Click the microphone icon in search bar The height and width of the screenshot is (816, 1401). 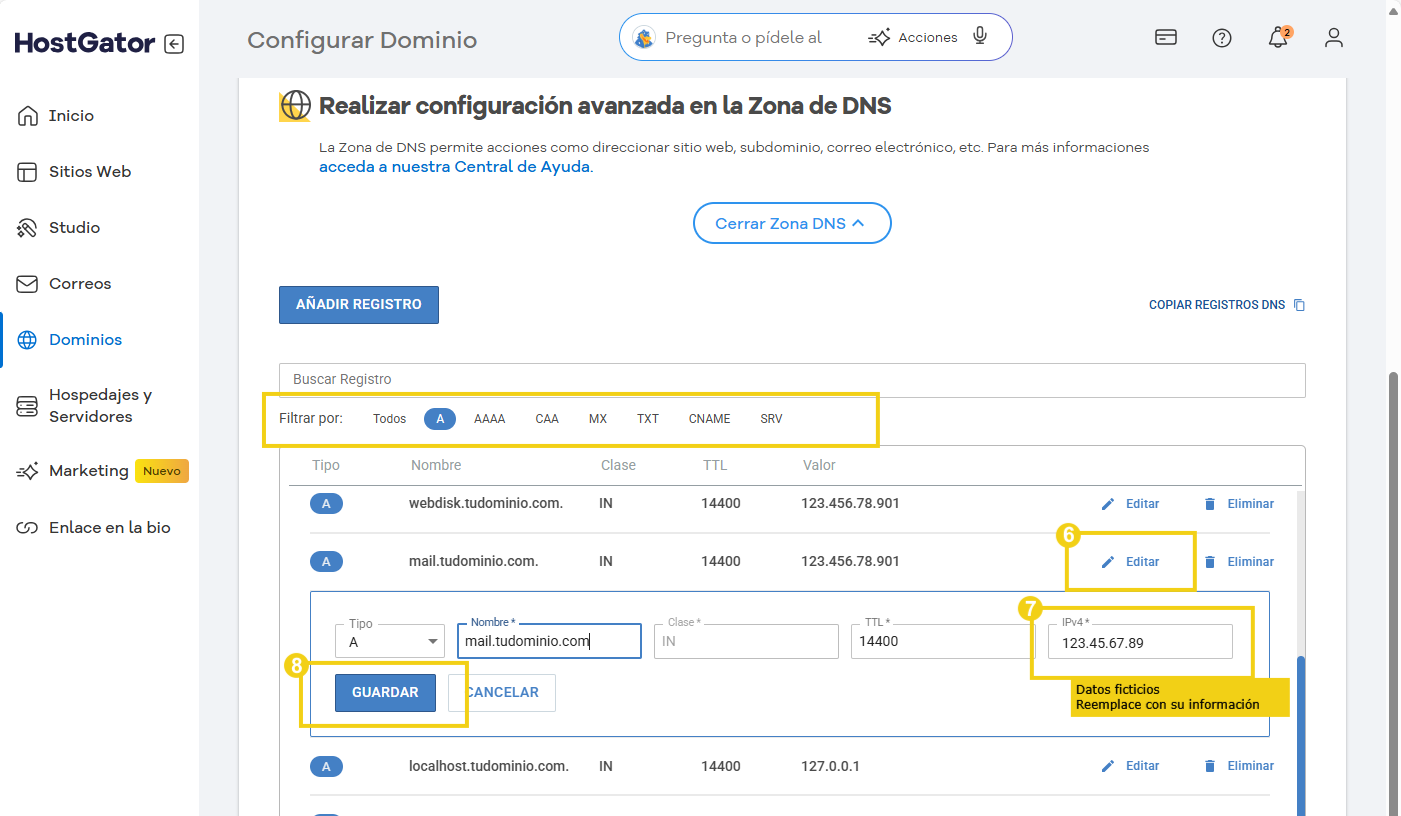(980, 37)
